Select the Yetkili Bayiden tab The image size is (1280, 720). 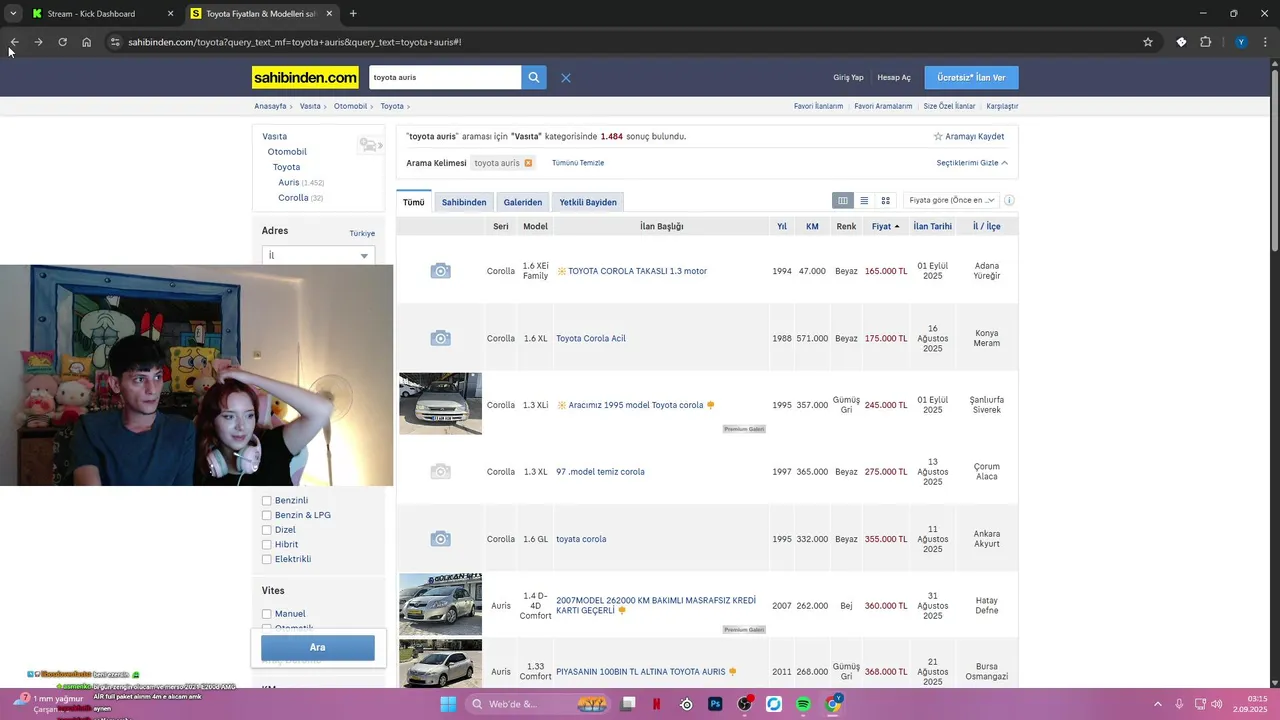click(588, 202)
